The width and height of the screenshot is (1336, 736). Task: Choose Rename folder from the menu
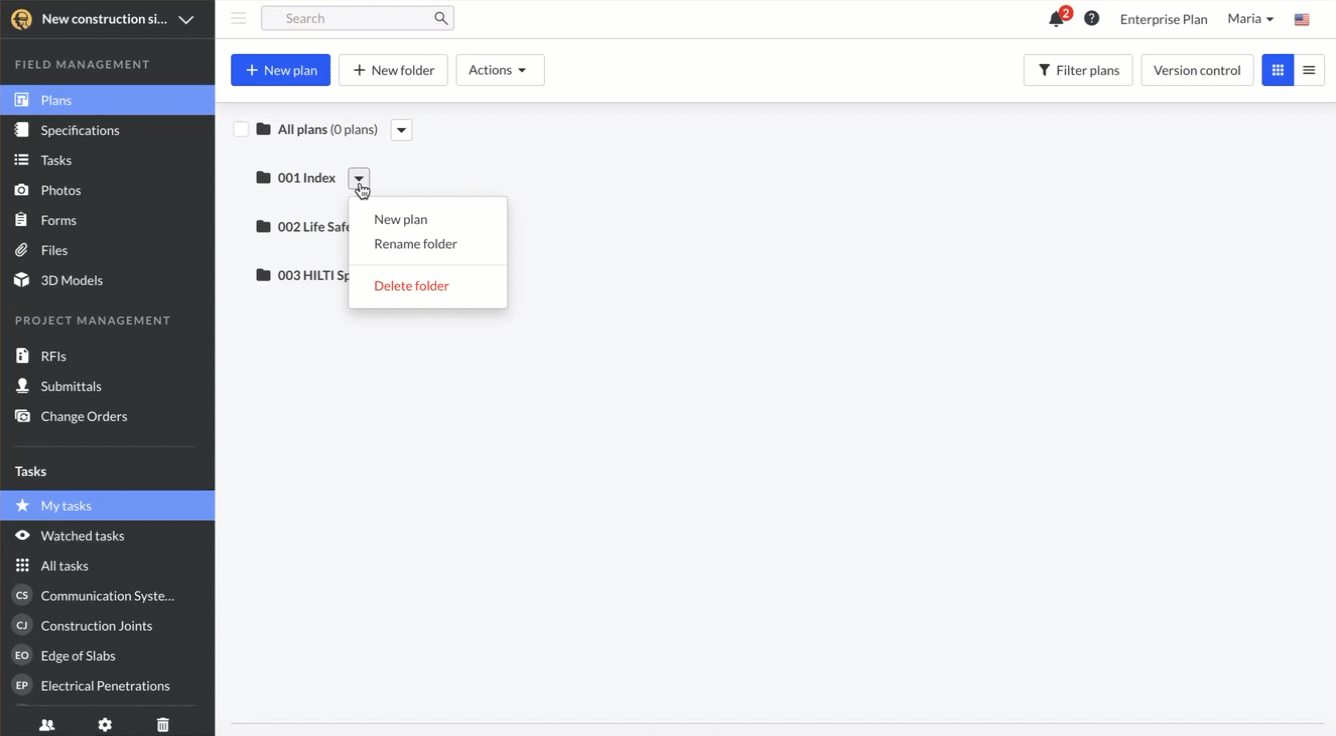tap(415, 244)
